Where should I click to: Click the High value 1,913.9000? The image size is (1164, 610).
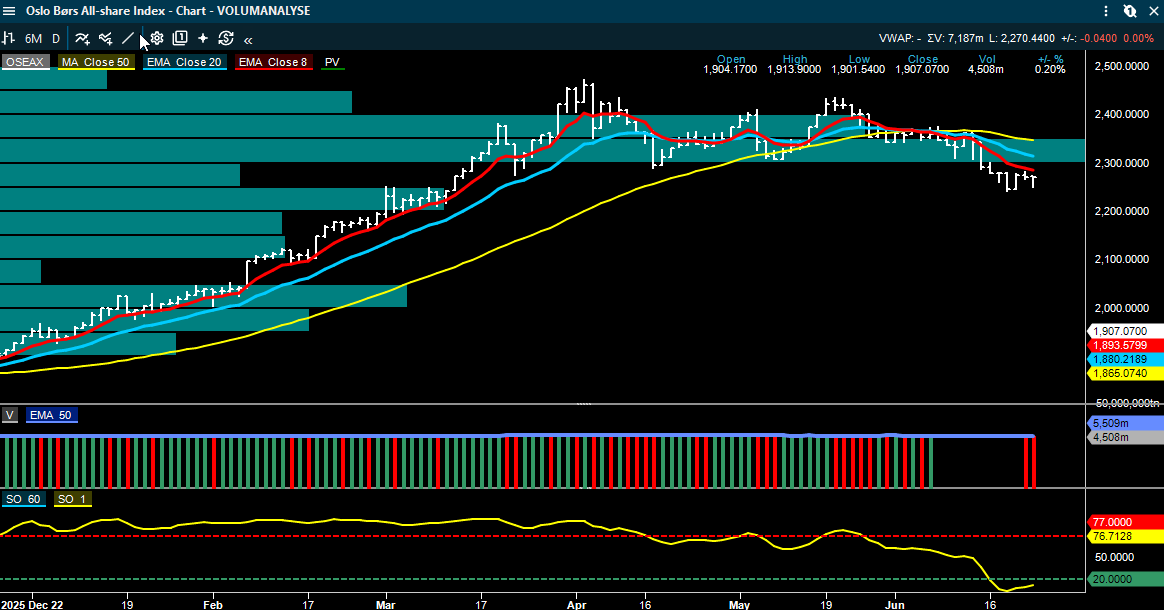794,69
